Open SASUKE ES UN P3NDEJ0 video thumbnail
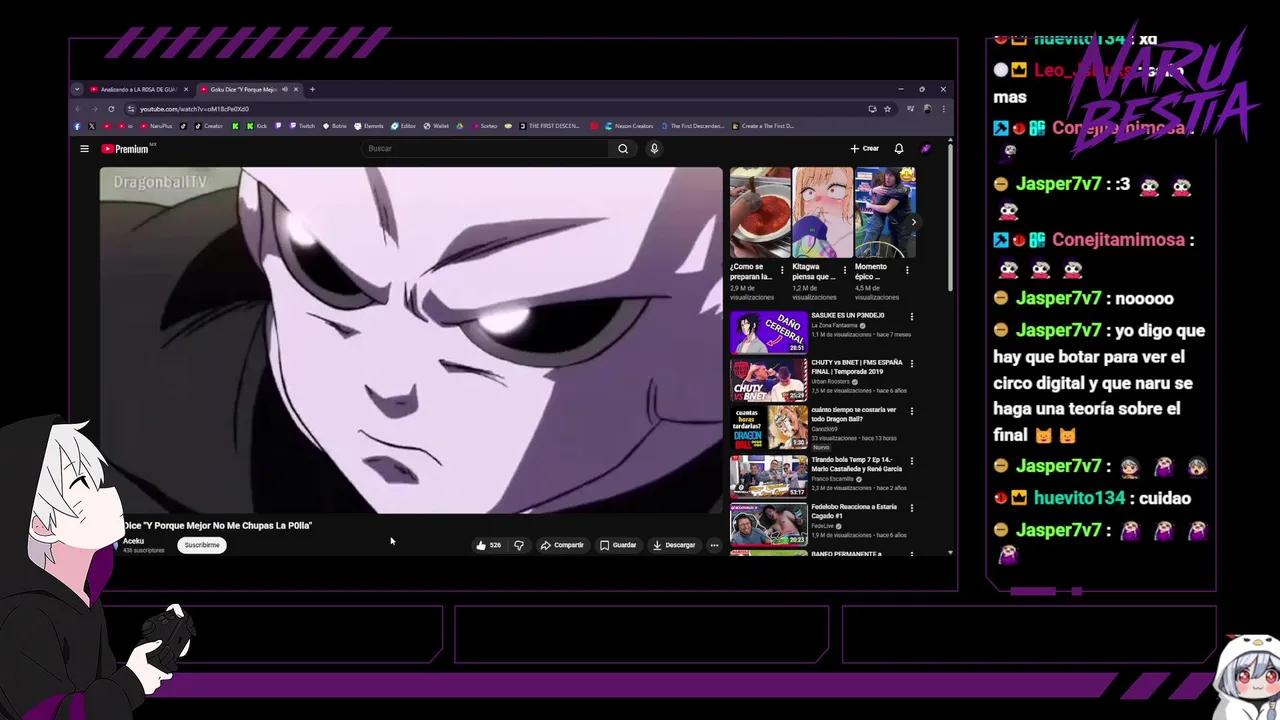 [768, 333]
